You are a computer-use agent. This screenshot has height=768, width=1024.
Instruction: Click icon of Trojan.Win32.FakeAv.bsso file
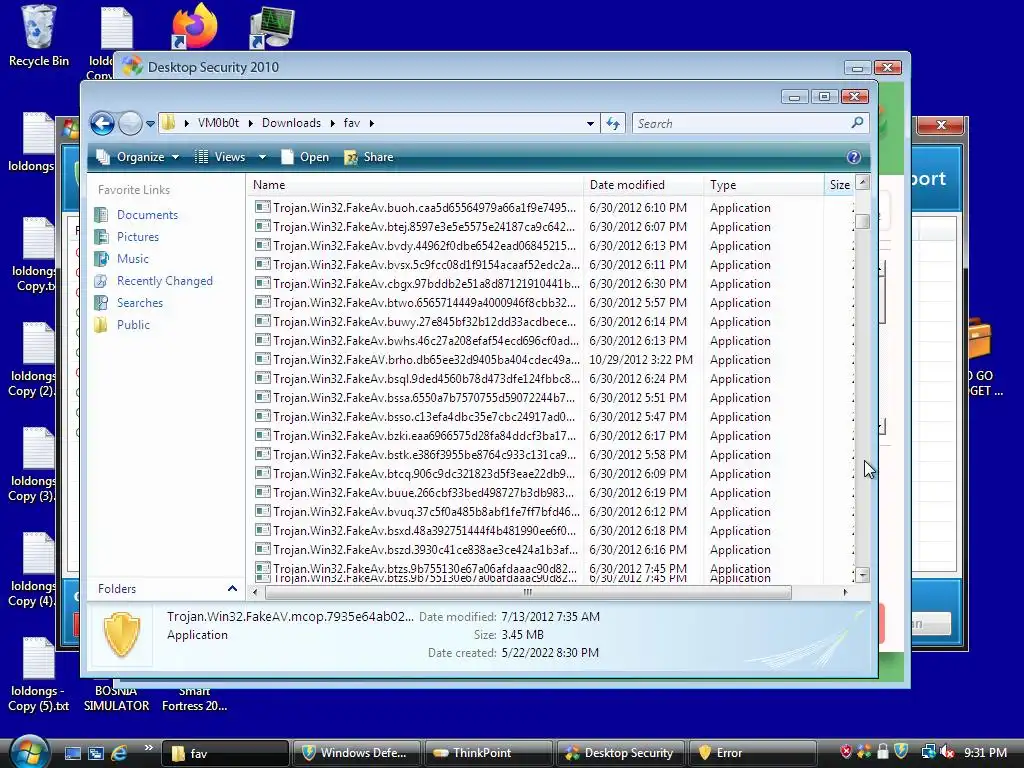(263, 416)
